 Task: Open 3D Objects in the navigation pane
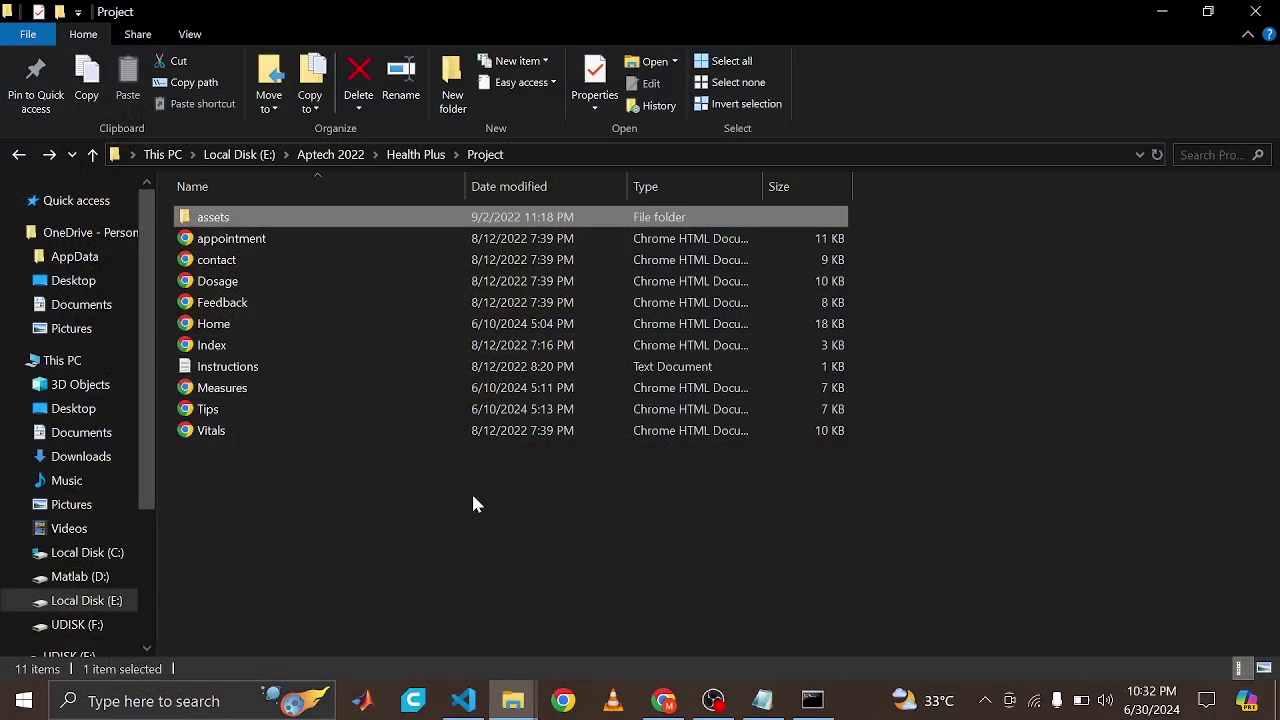click(x=80, y=384)
